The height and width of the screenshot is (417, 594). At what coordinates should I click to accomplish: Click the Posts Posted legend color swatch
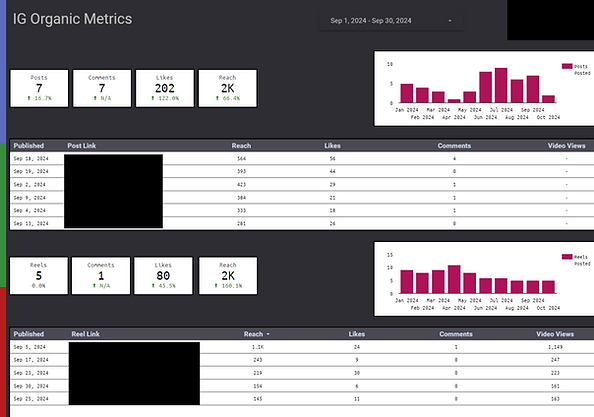coord(567,66)
